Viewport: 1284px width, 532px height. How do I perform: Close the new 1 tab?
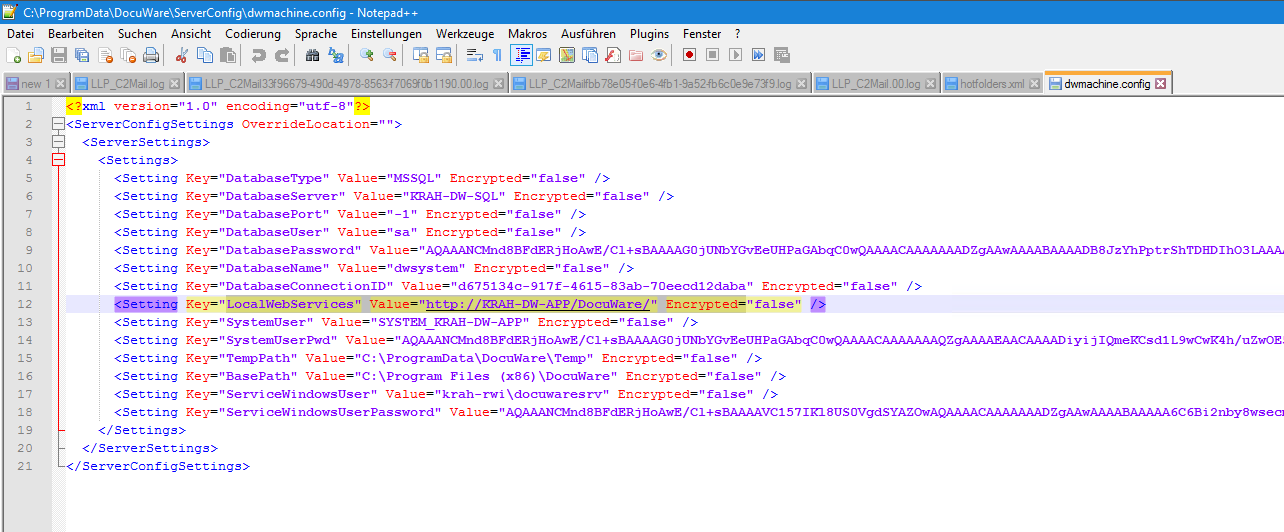coord(60,84)
